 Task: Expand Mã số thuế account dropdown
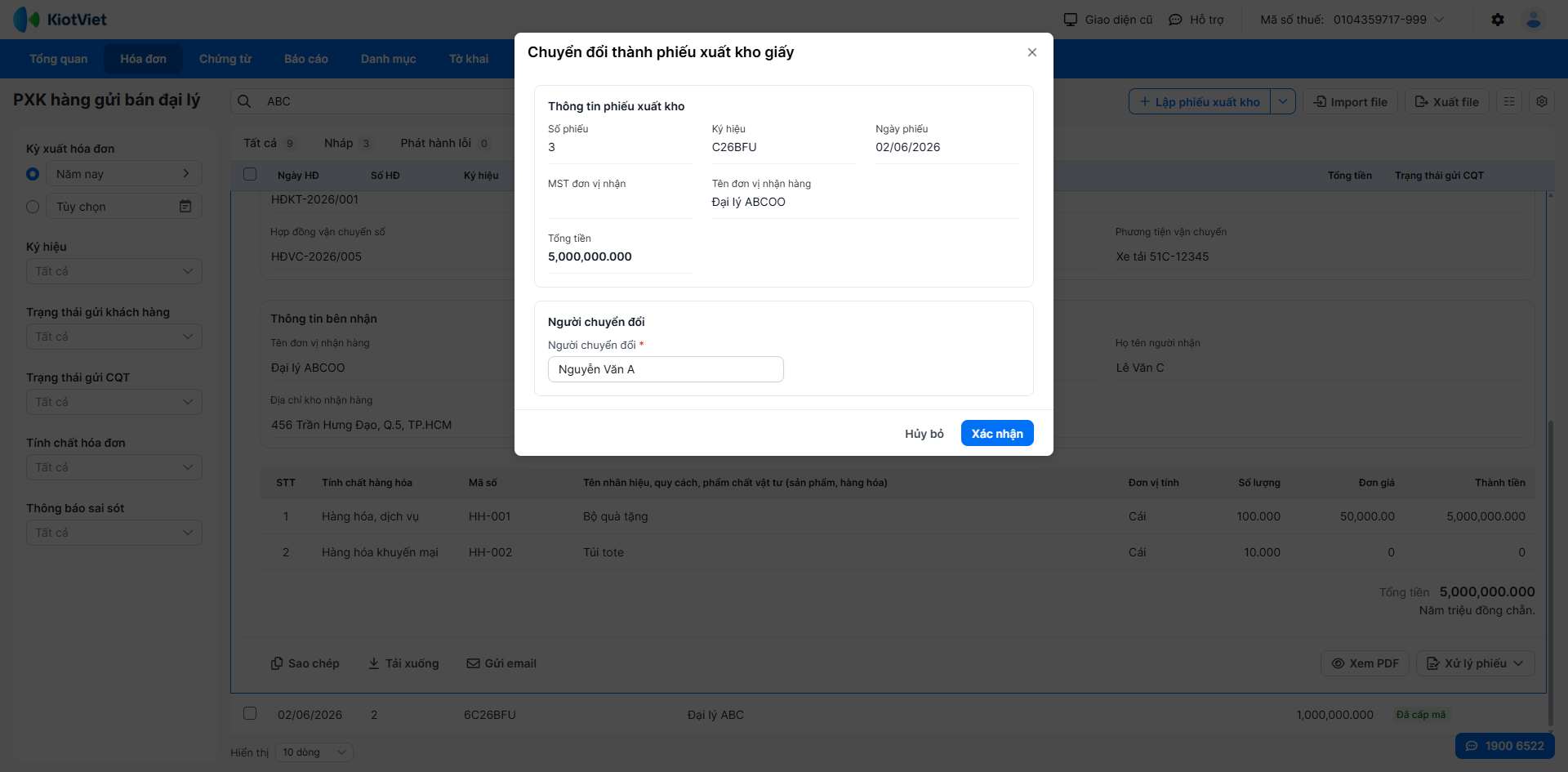[x=1440, y=20]
